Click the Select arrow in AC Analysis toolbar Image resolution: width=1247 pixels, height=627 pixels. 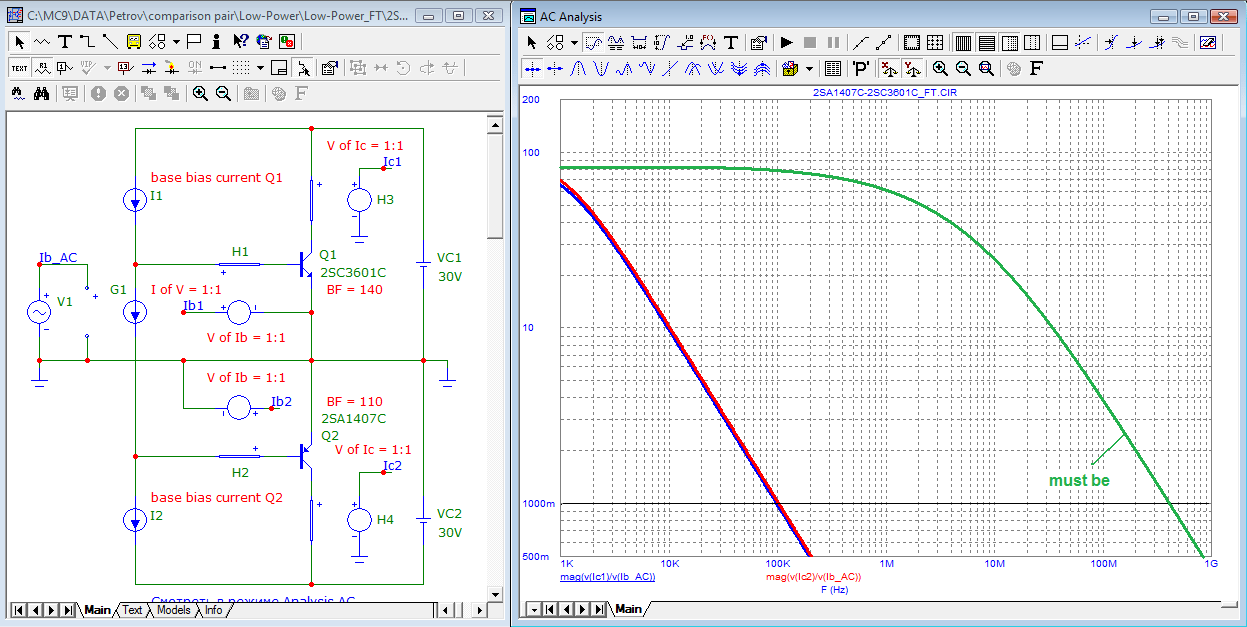(x=532, y=43)
